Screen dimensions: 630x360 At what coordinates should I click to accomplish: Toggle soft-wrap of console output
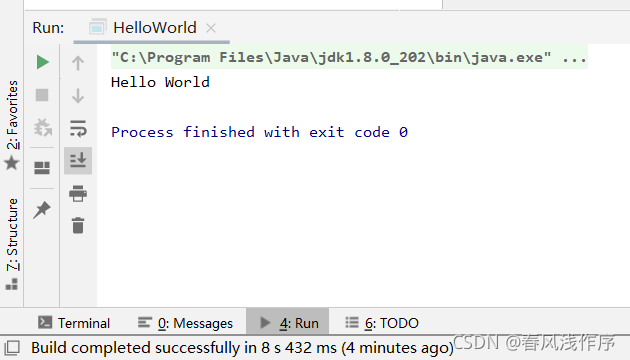78,128
